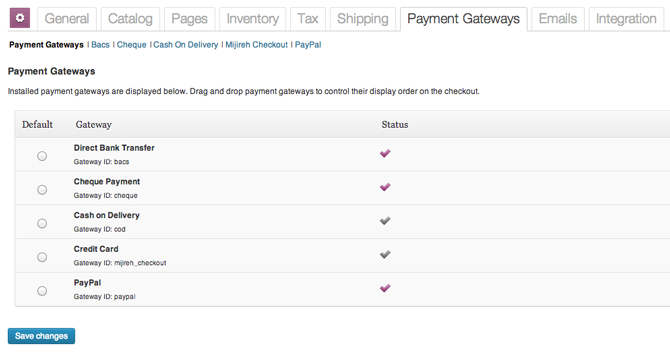Open the Inventory tab
The width and height of the screenshot is (670, 360).
coord(253,19)
